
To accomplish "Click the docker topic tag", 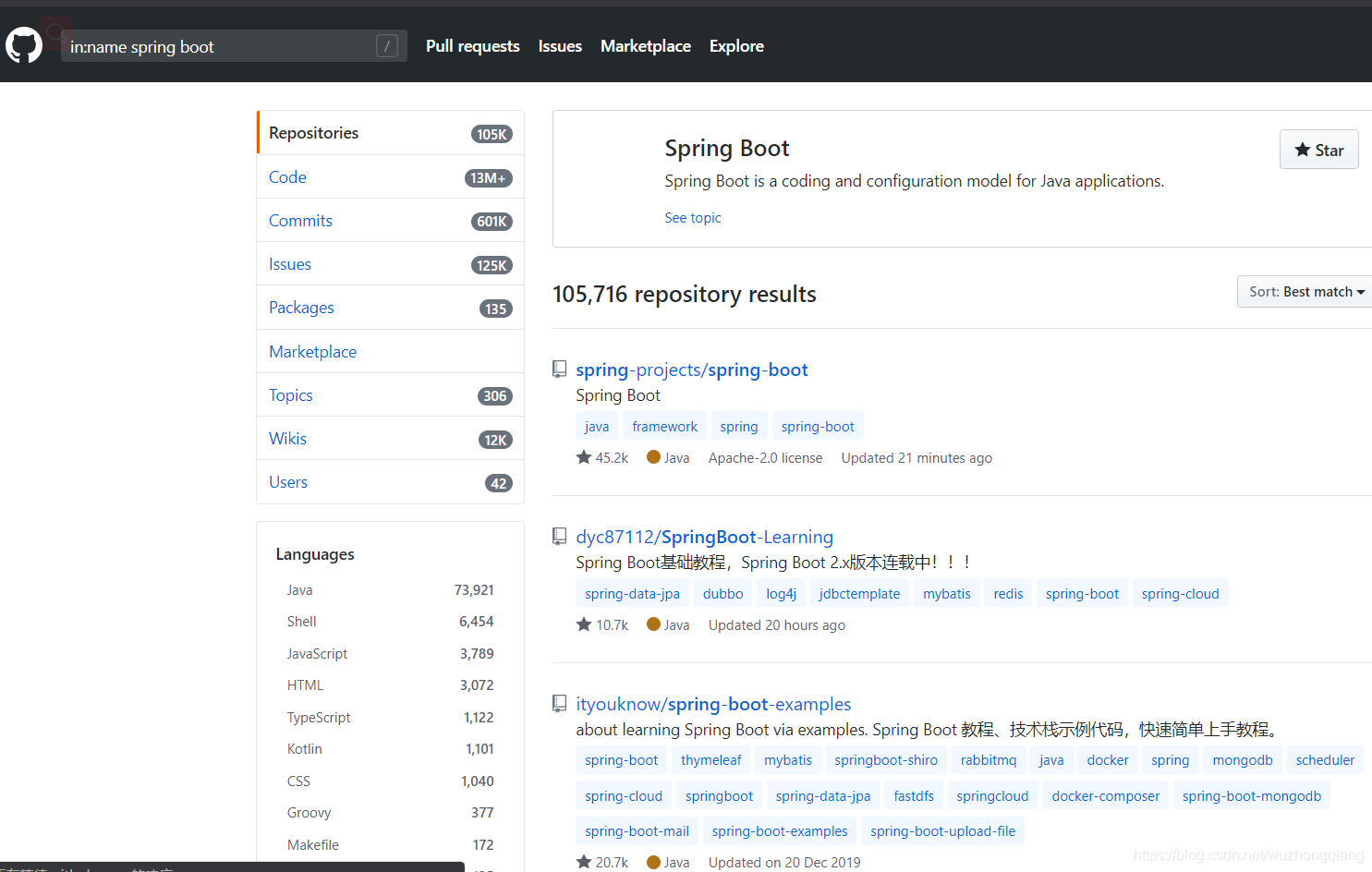I will [x=1108, y=760].
